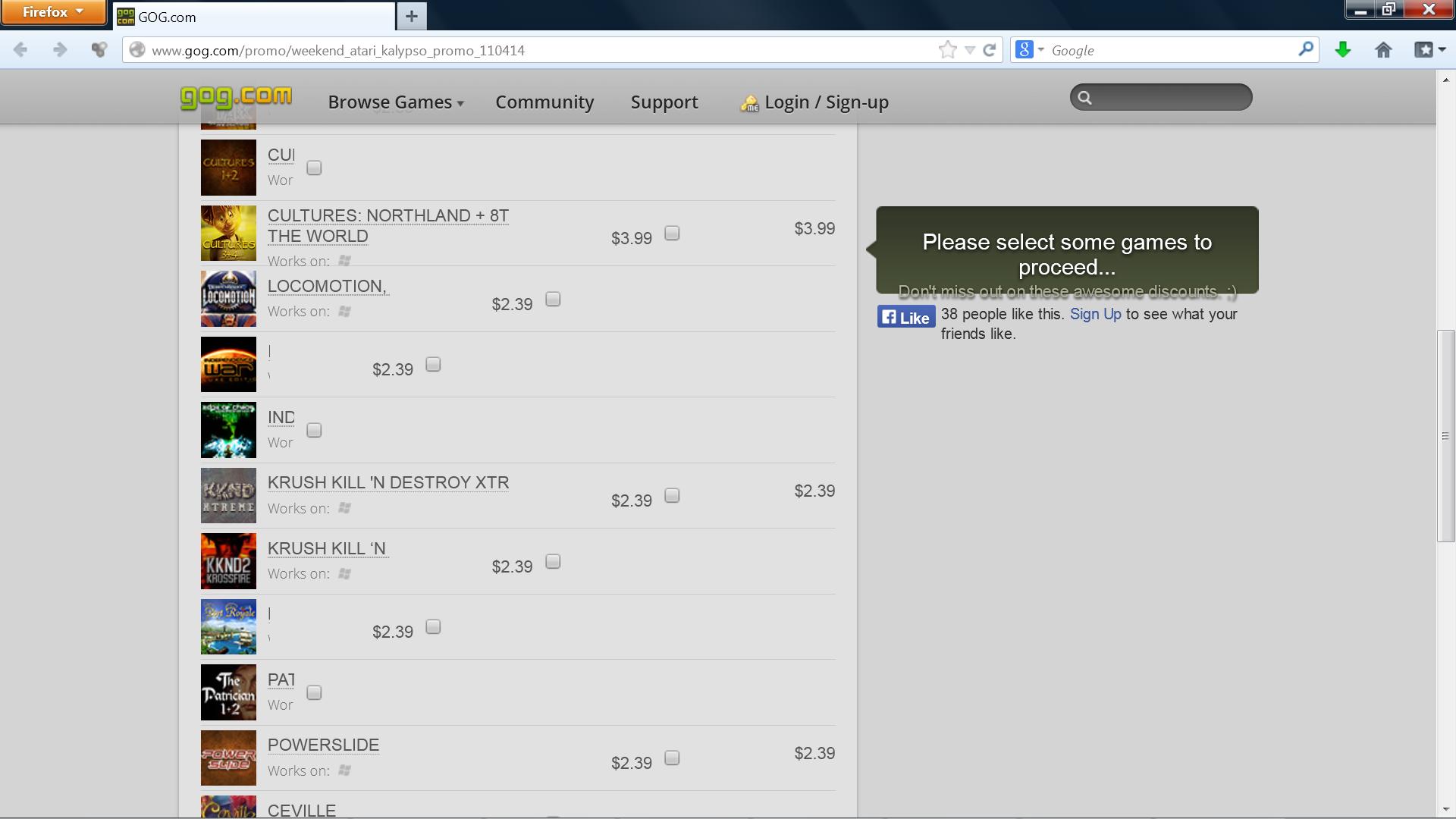Go to the browser home page icon

click(1383, 50)
